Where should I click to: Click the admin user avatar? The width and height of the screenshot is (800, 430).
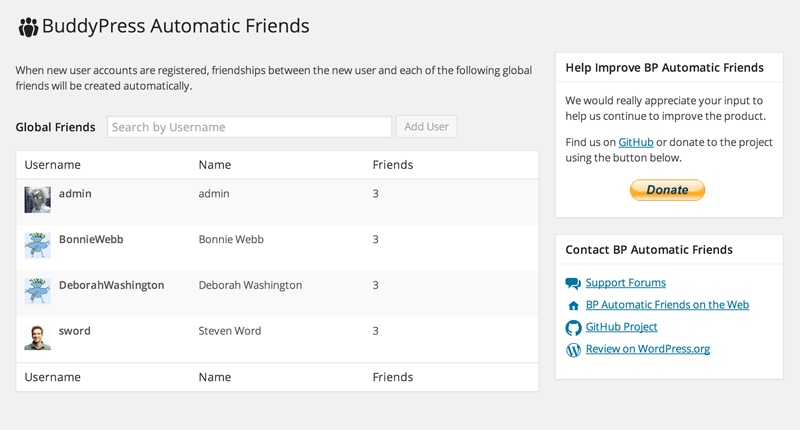coord(37,199)
